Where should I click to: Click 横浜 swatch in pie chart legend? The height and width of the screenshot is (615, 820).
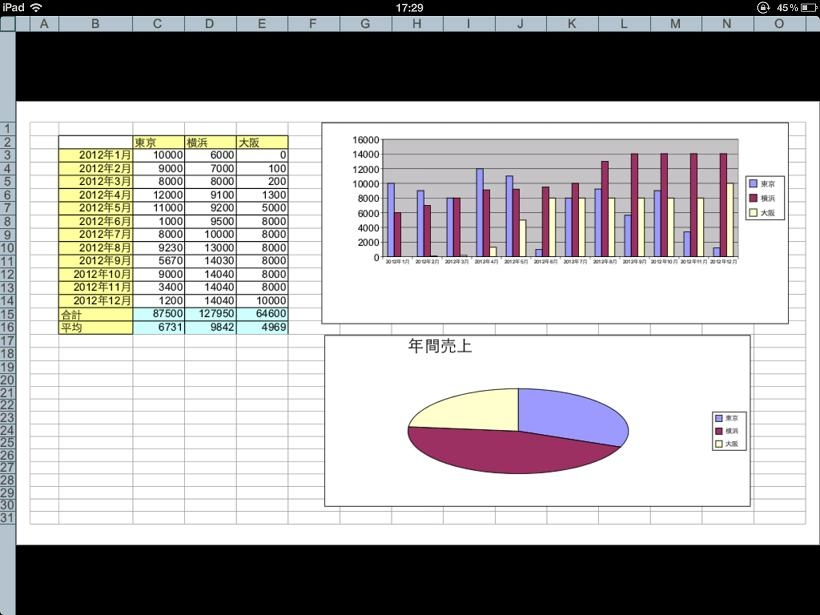[x=719, y=431]
